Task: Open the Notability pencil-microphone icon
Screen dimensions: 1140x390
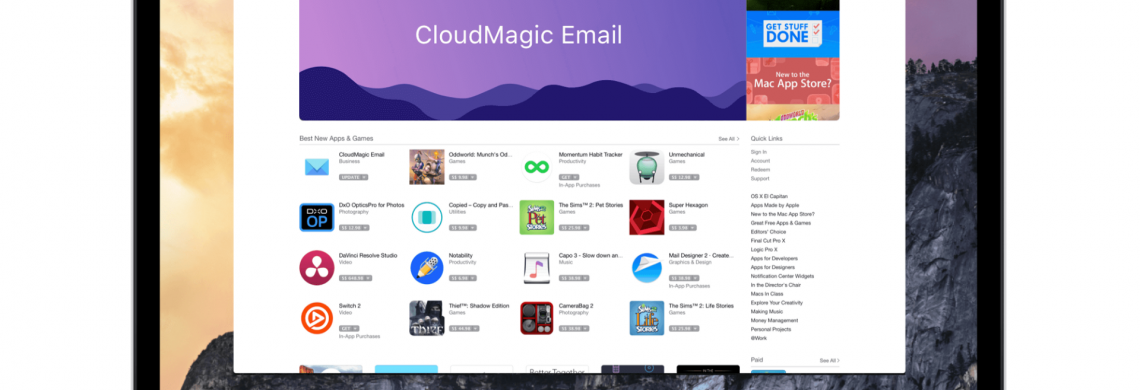Action: click(x=427, y=268)
